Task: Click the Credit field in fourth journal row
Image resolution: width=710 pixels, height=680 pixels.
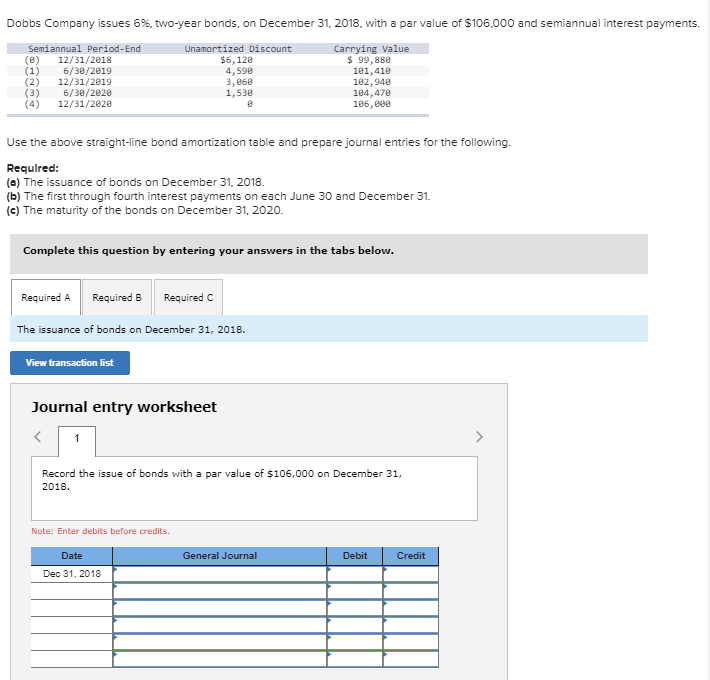Action: [411, 625]
